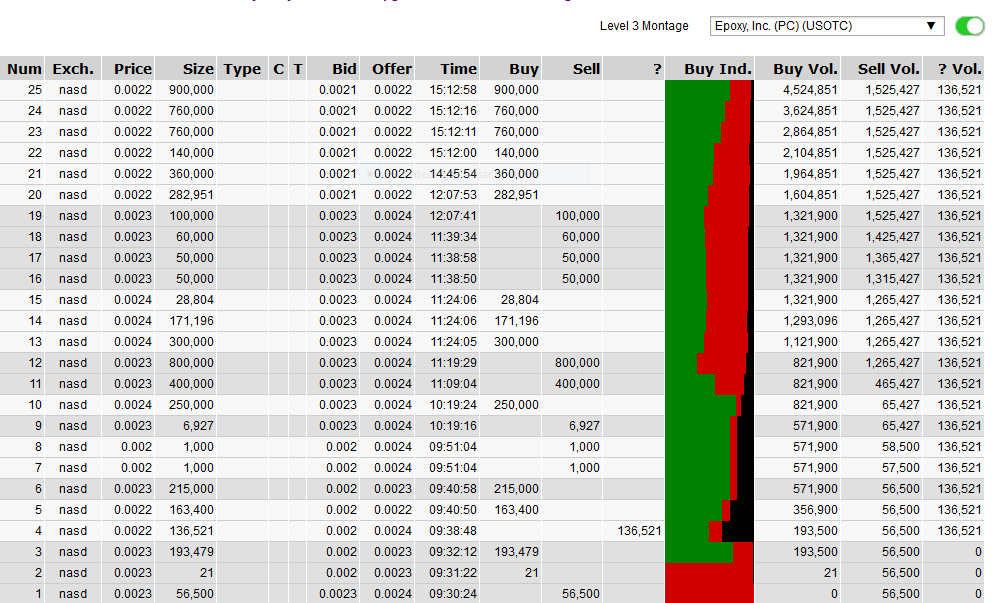The image size is (1005, 603).
Task: Click the Price column header
Action: pos(132,69)
